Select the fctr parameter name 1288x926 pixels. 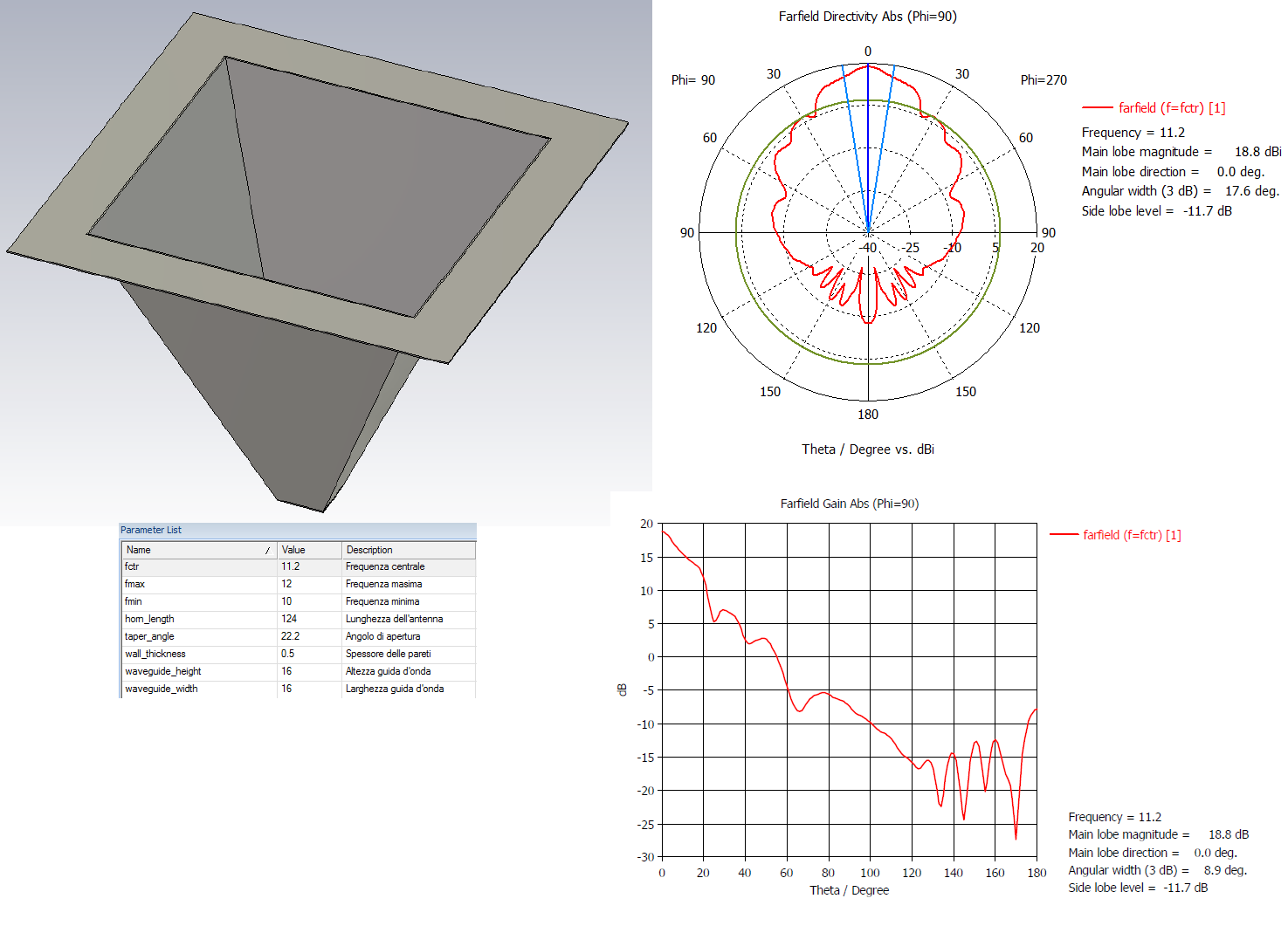coord(132,566)
